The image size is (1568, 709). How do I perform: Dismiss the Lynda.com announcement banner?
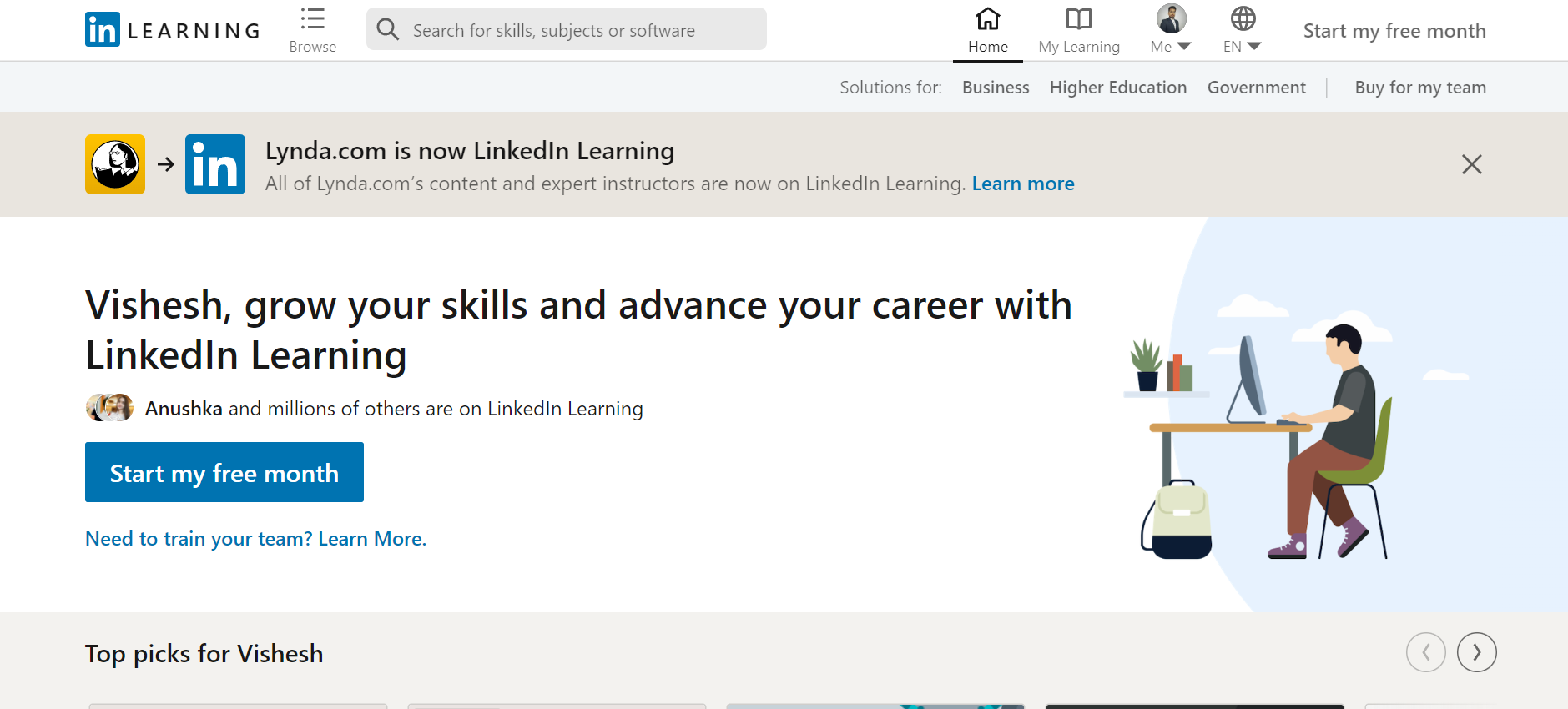pos(1471,164)
